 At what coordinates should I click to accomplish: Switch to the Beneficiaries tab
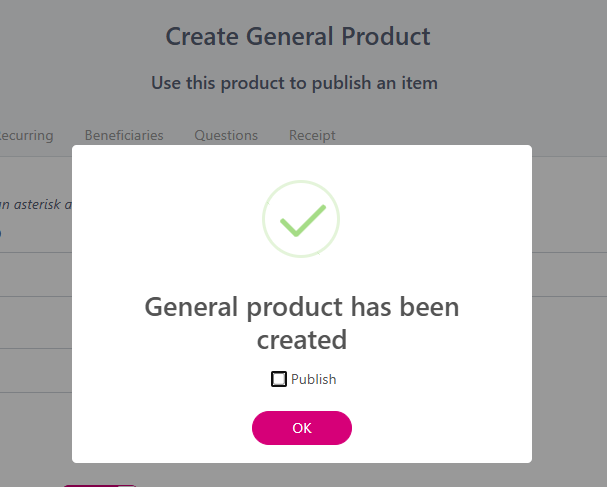[x=124, y=135]
